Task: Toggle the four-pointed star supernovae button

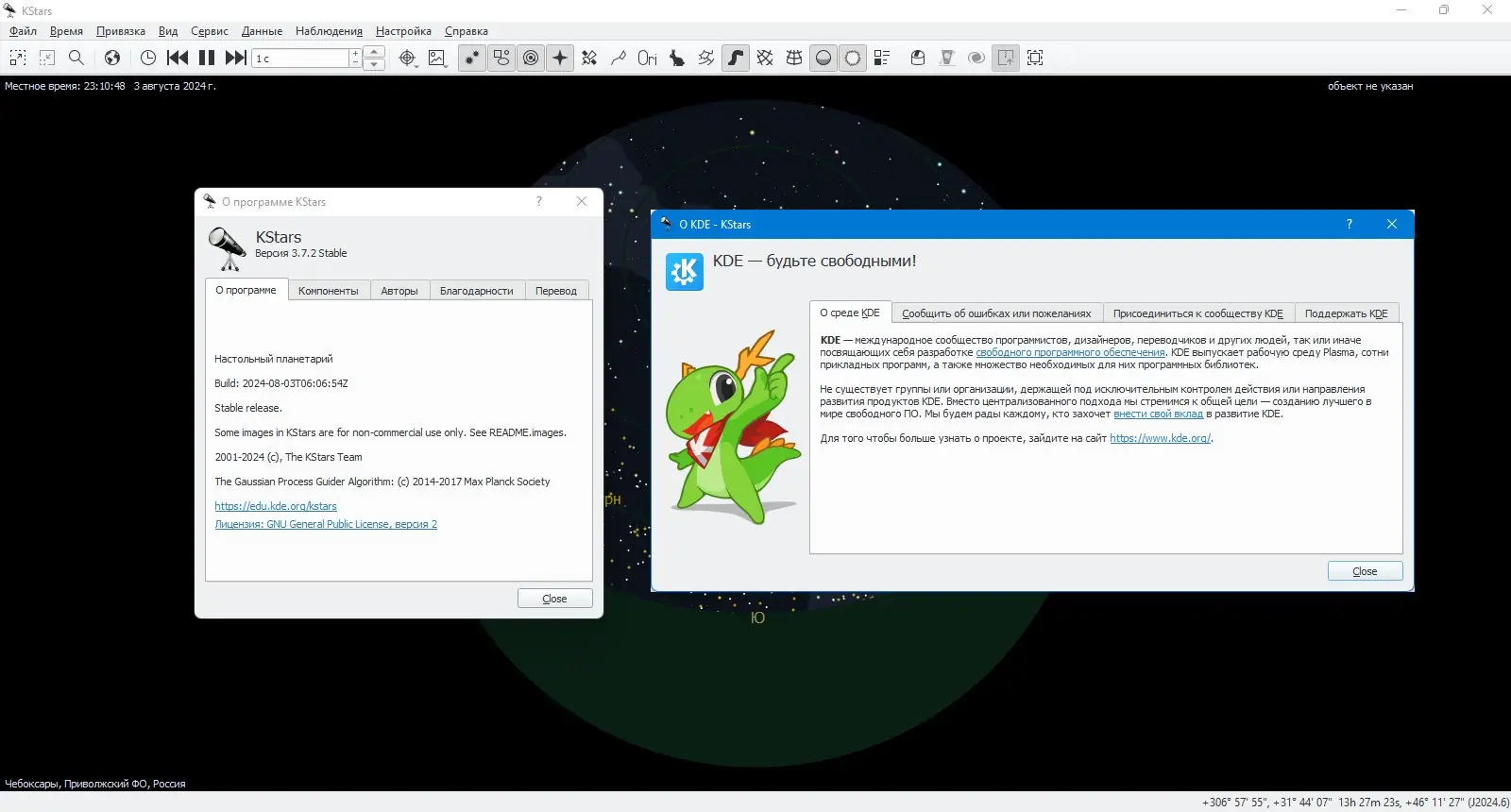Action: coord(560,58)
